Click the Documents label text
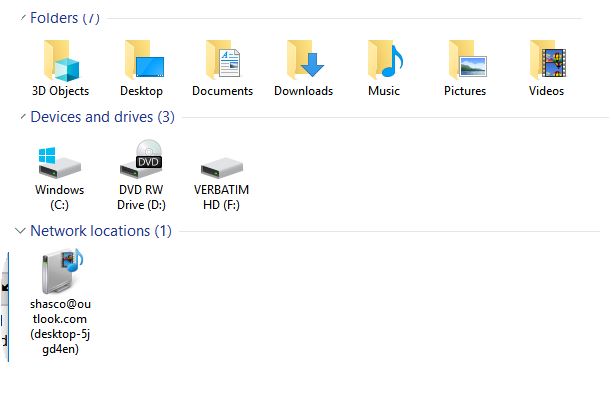Viewport: 612px width, 396px height. point(222,91)
